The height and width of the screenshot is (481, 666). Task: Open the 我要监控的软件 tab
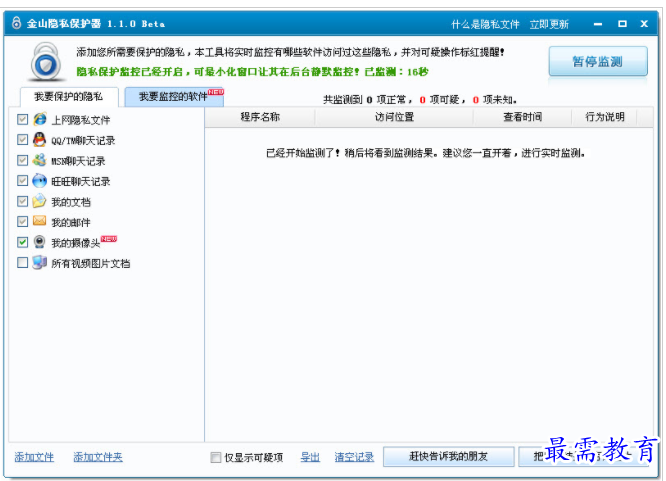click(174, 97)
